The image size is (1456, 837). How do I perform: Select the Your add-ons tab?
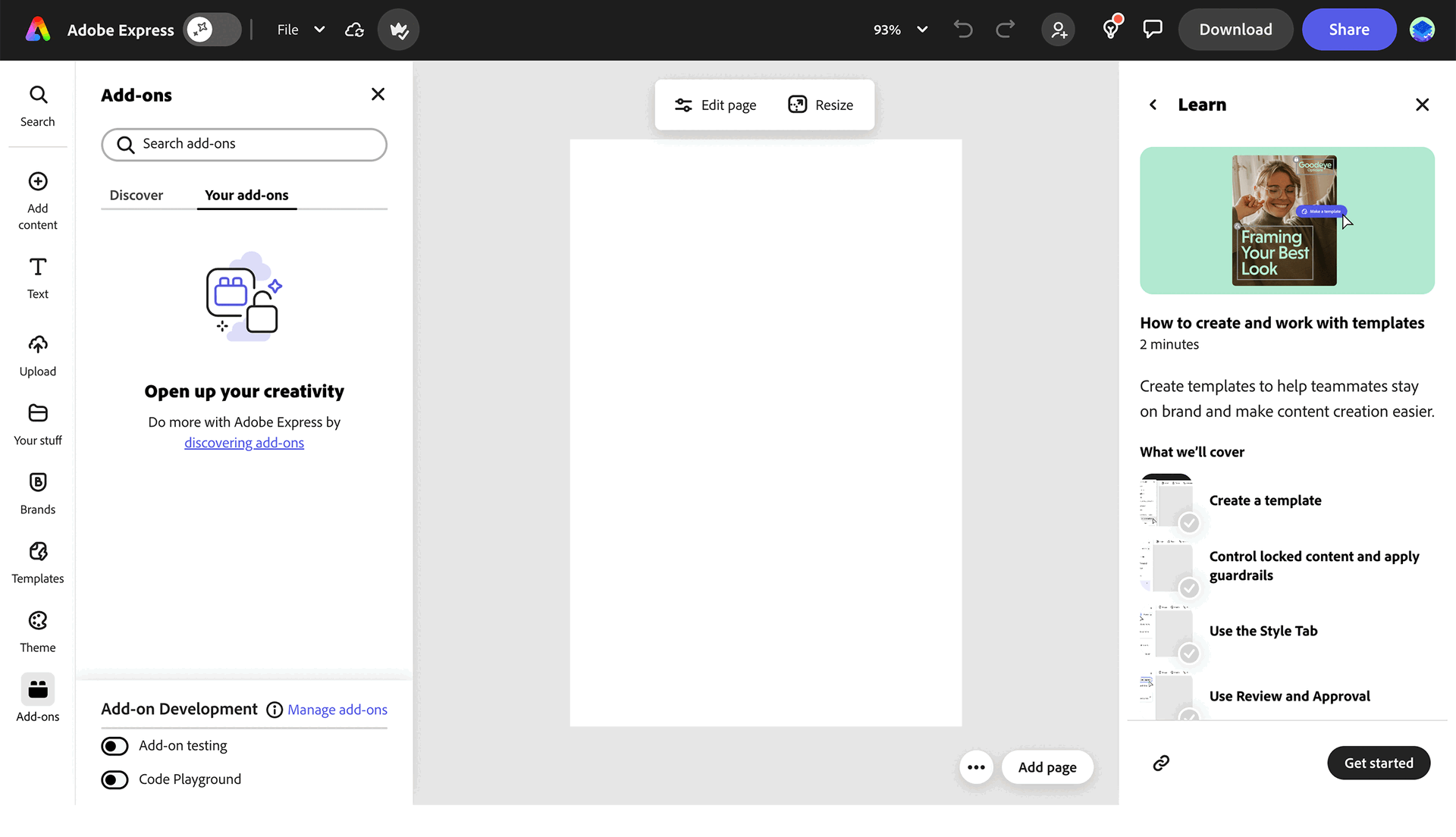point(246,195)
